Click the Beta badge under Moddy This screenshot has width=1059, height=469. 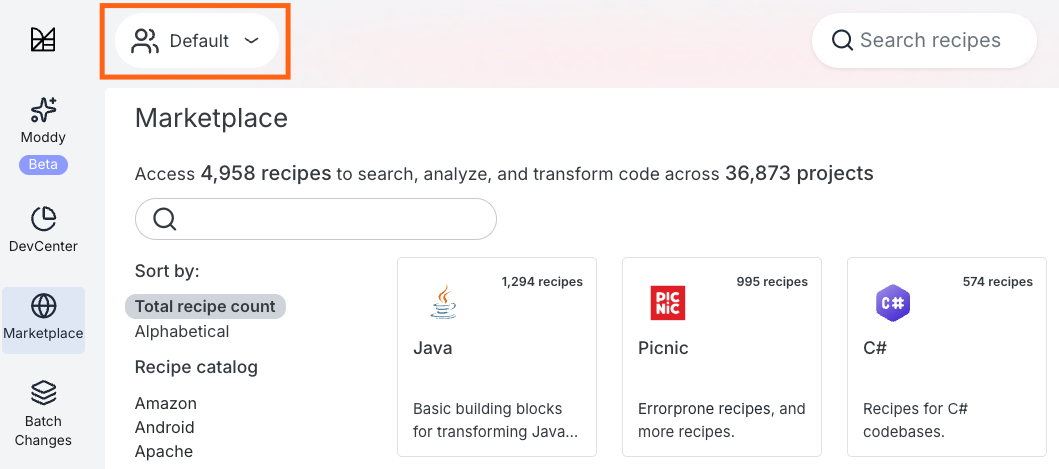click(43, 164)
